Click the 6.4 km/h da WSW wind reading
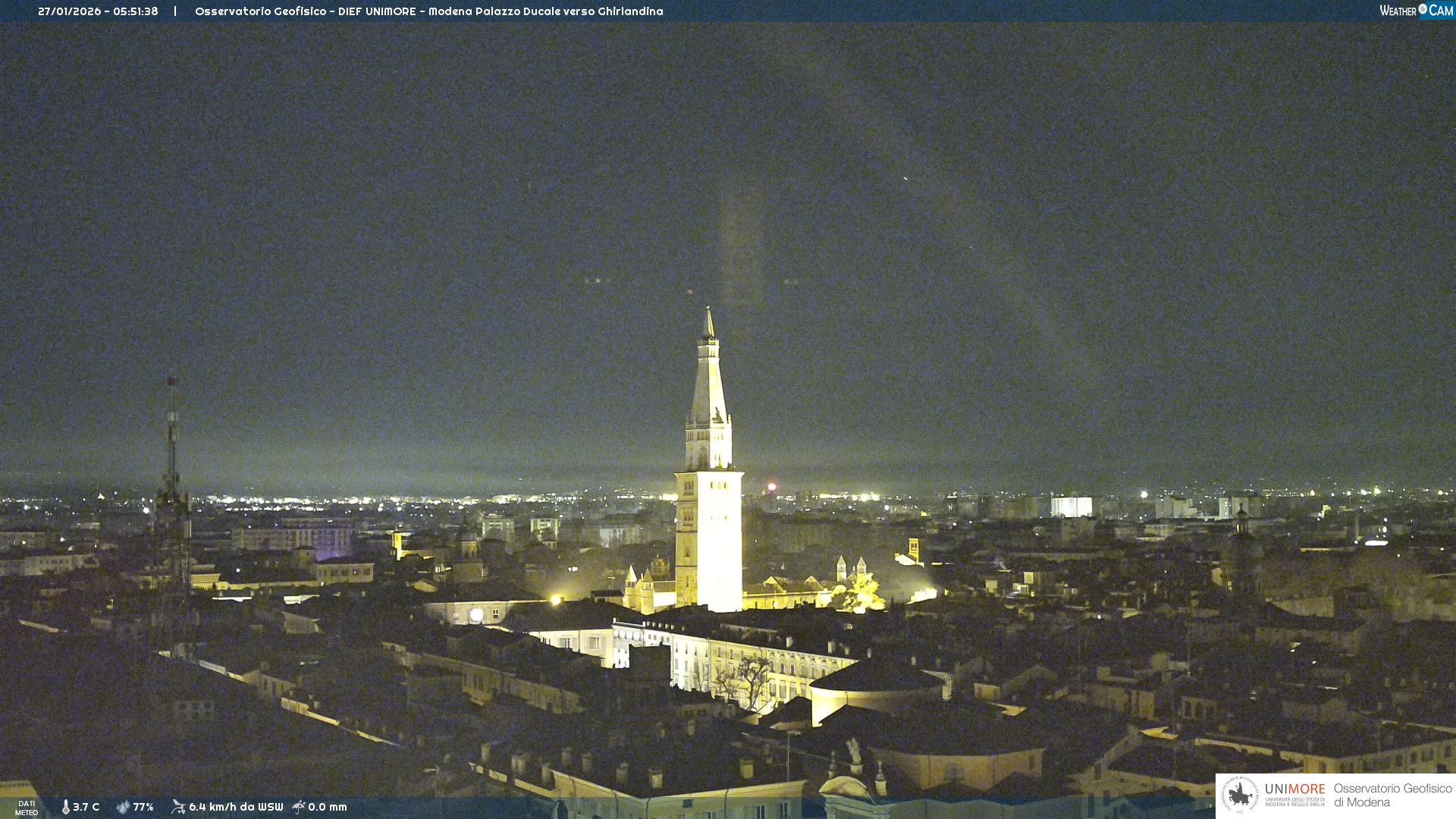 [236, 807]
